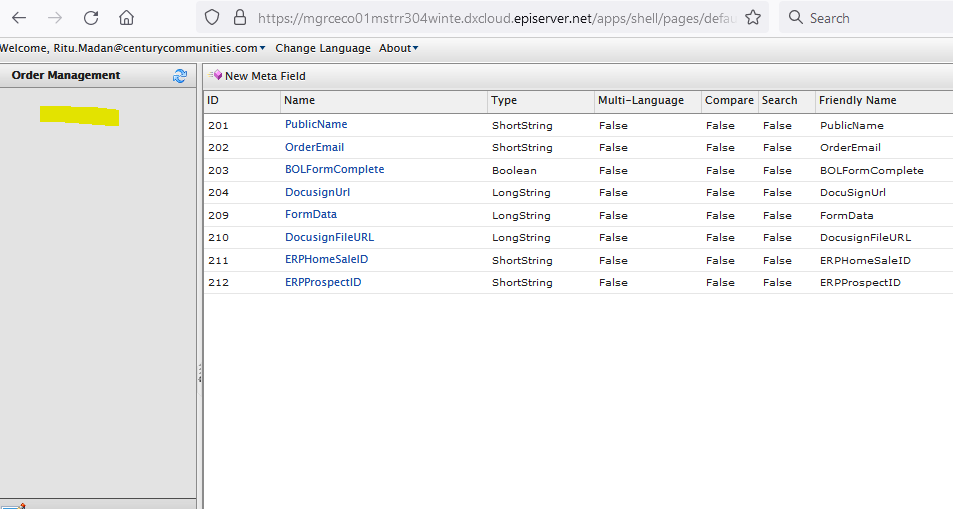The image size is (953, 509).
Task: Click the browser back arrow
Action: 19,18
